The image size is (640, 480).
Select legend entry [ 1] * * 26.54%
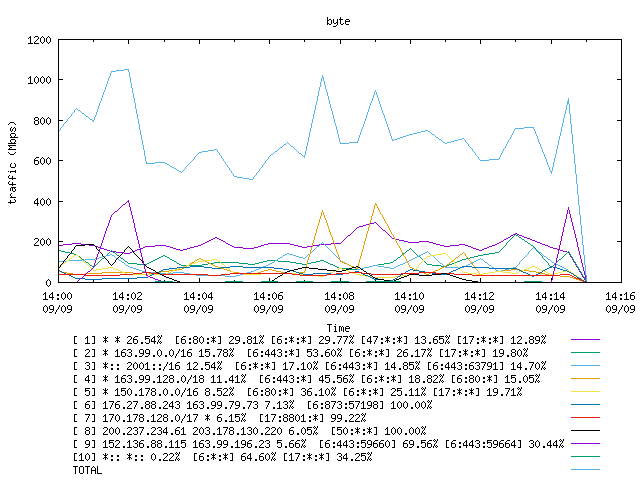coord(309,340)
